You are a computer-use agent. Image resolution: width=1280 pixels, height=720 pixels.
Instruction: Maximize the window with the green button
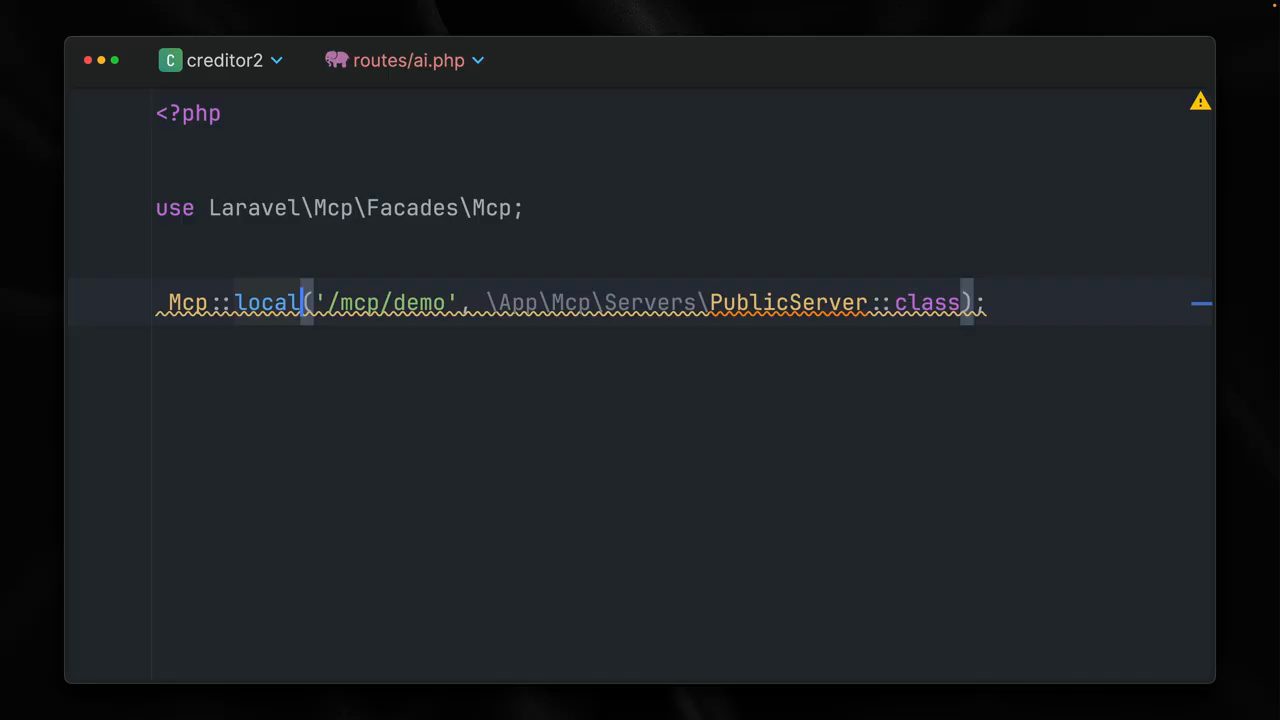point(115,60)
